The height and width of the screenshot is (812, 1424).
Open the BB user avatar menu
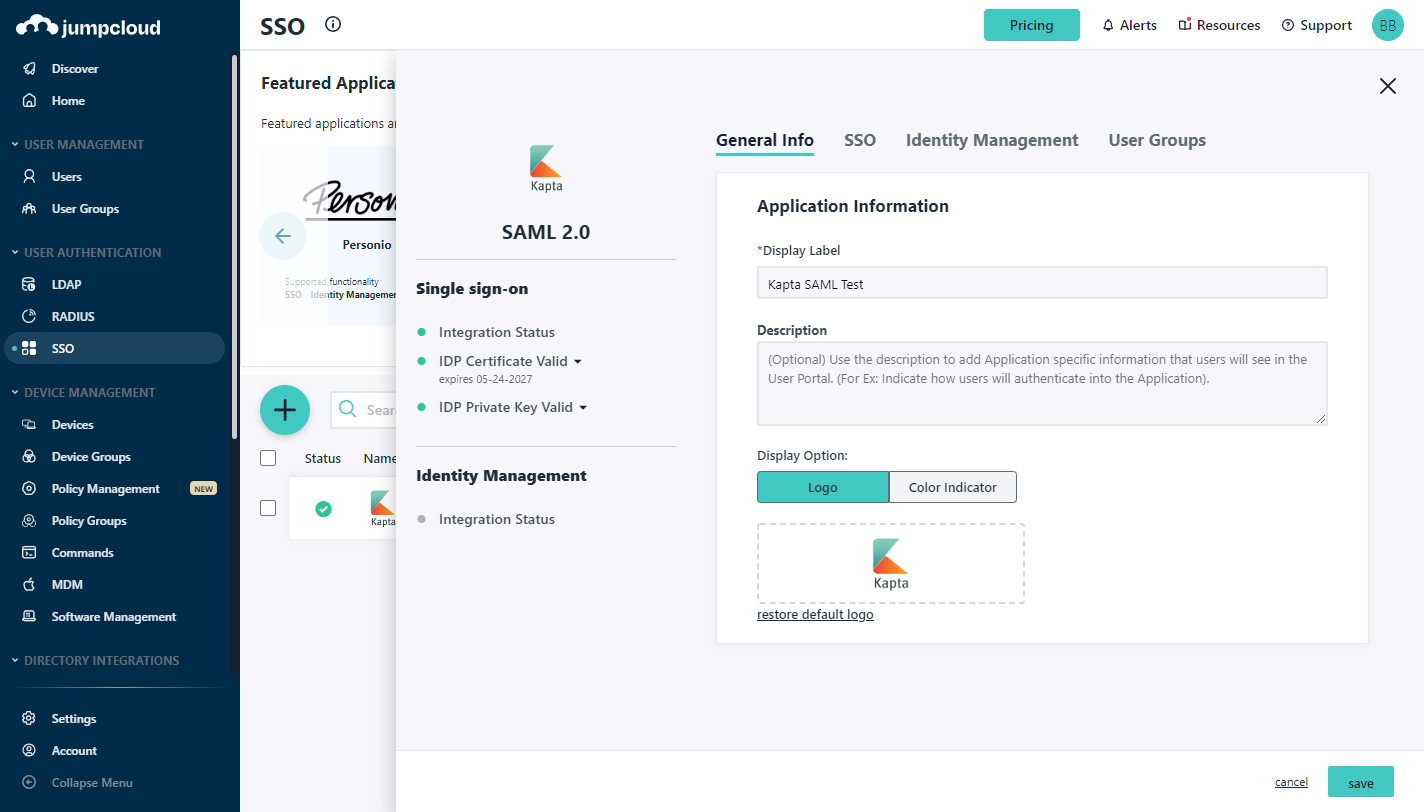coord(1387,26)
